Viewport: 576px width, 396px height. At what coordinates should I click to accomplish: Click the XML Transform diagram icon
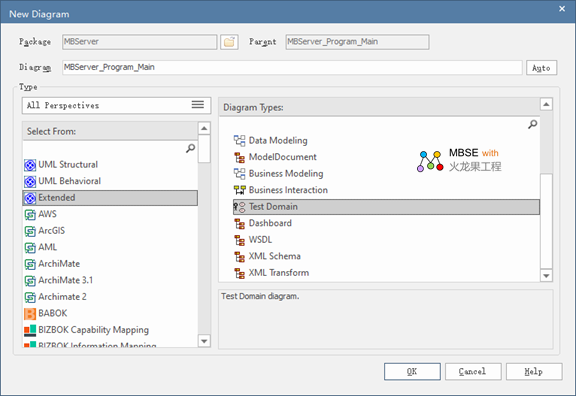(240, 273)
